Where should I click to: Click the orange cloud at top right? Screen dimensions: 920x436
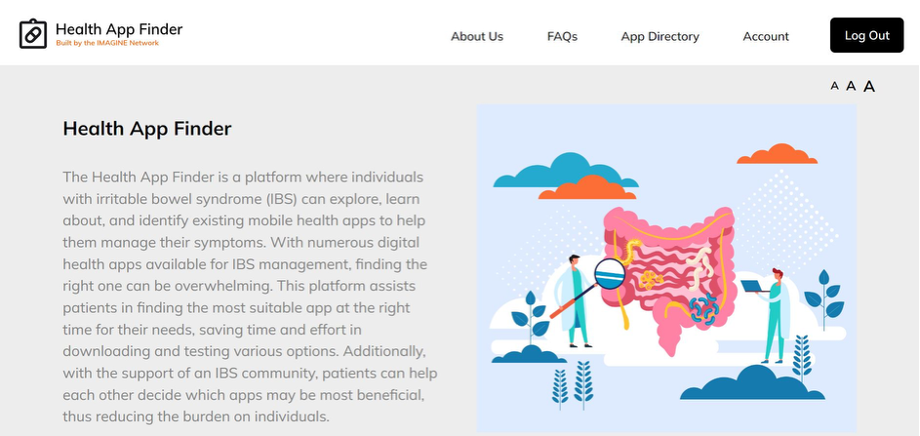pyautogui.click(x=776, y=155)
